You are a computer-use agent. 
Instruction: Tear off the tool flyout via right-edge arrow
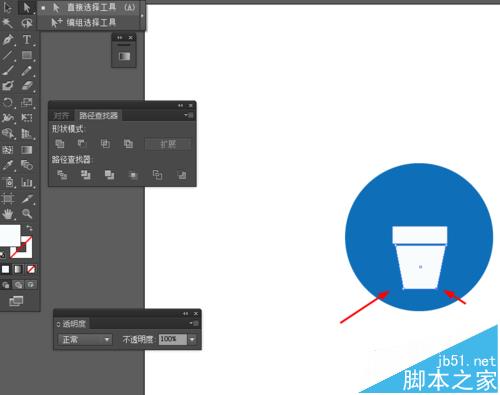142,15
